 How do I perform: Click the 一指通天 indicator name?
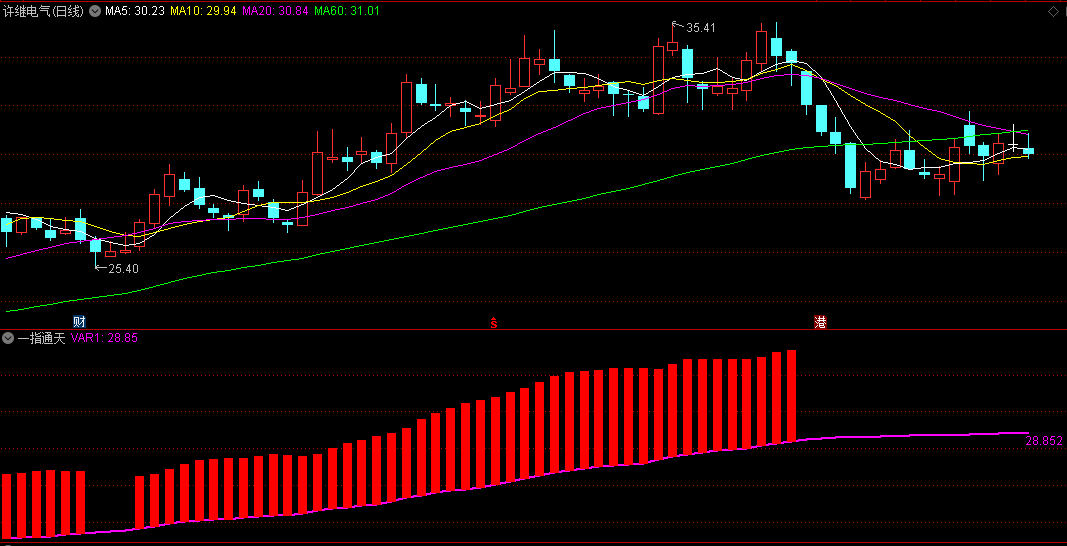(x=42, y=338)
